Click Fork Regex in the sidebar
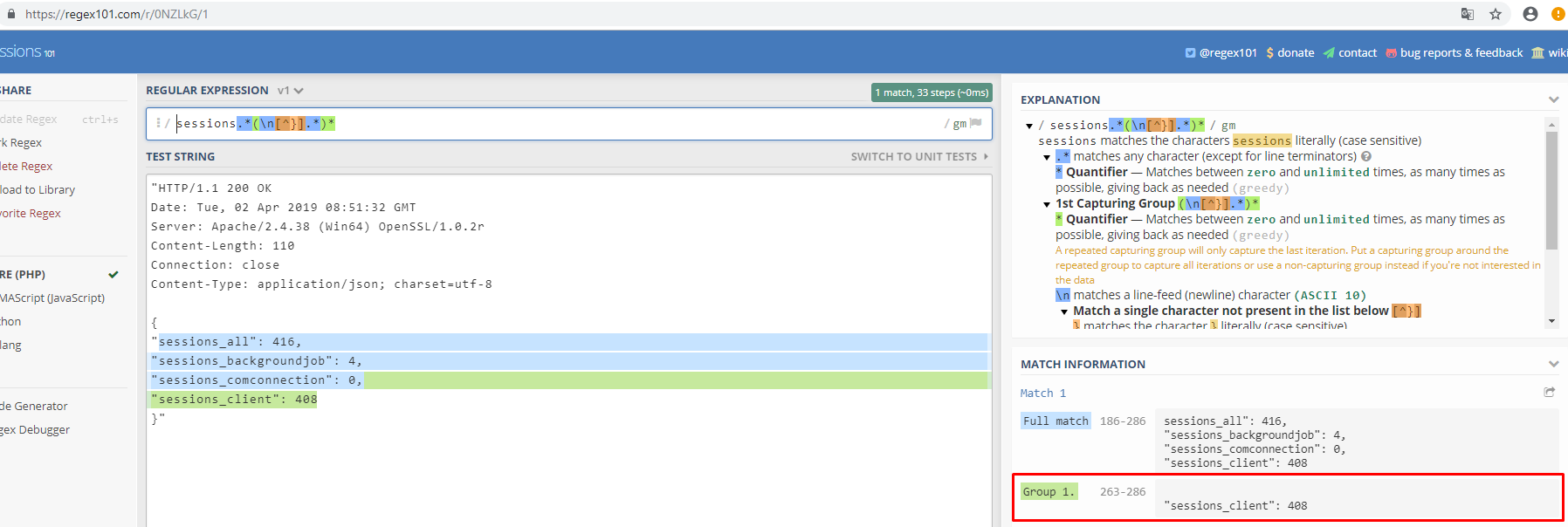 21,142
